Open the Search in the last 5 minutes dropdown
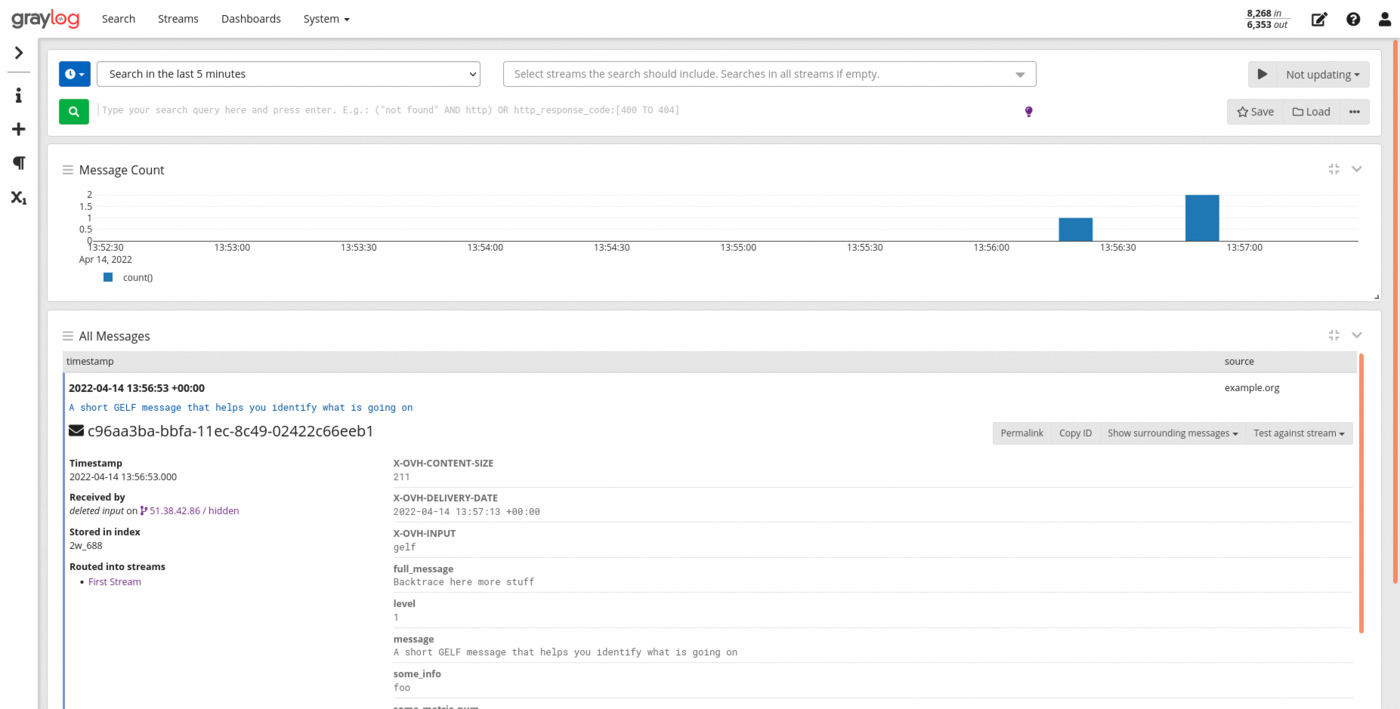 (x=288, y=74)
